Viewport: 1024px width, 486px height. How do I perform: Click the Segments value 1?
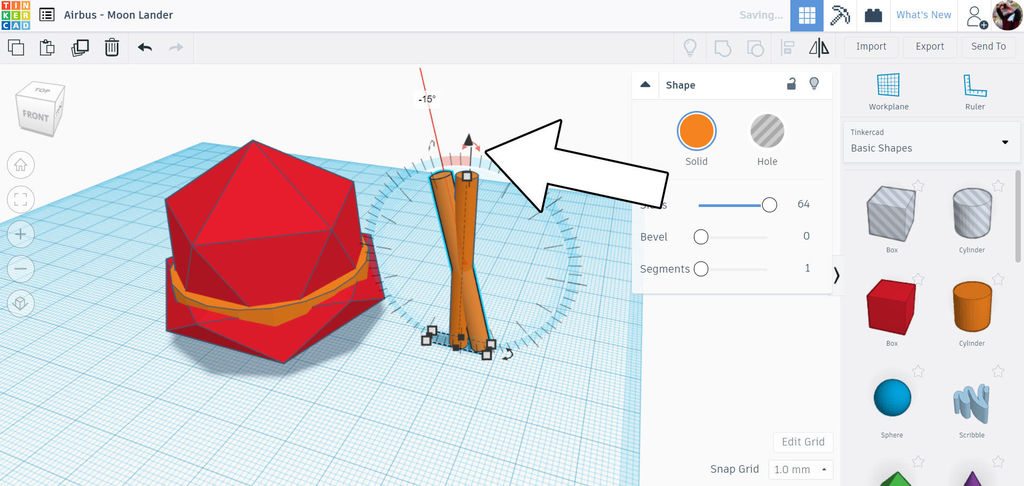(x=807, y=268)
